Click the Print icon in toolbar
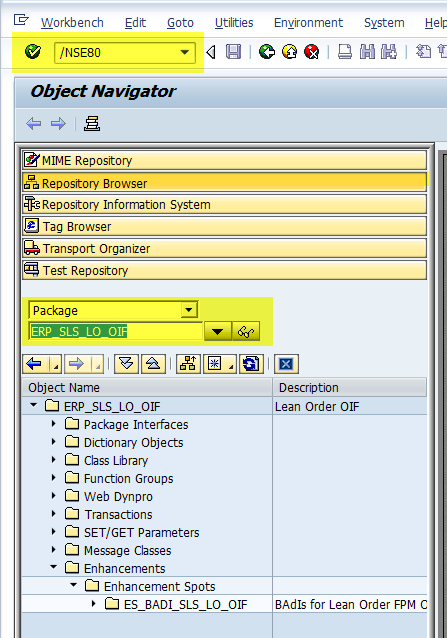This screenshot has width=447, height=638. coord(345,52)
